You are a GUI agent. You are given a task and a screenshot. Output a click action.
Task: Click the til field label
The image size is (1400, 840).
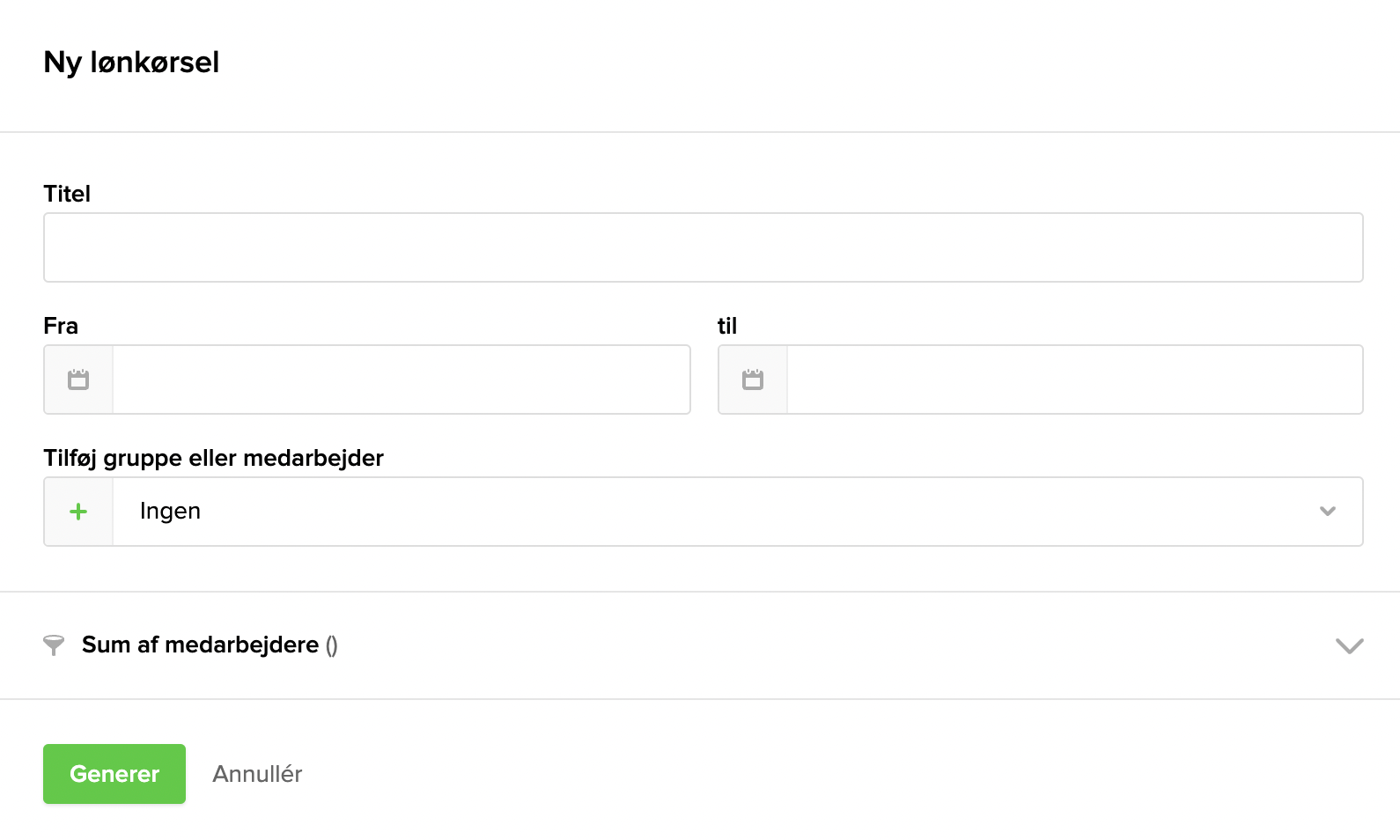(x=727, y=326)
